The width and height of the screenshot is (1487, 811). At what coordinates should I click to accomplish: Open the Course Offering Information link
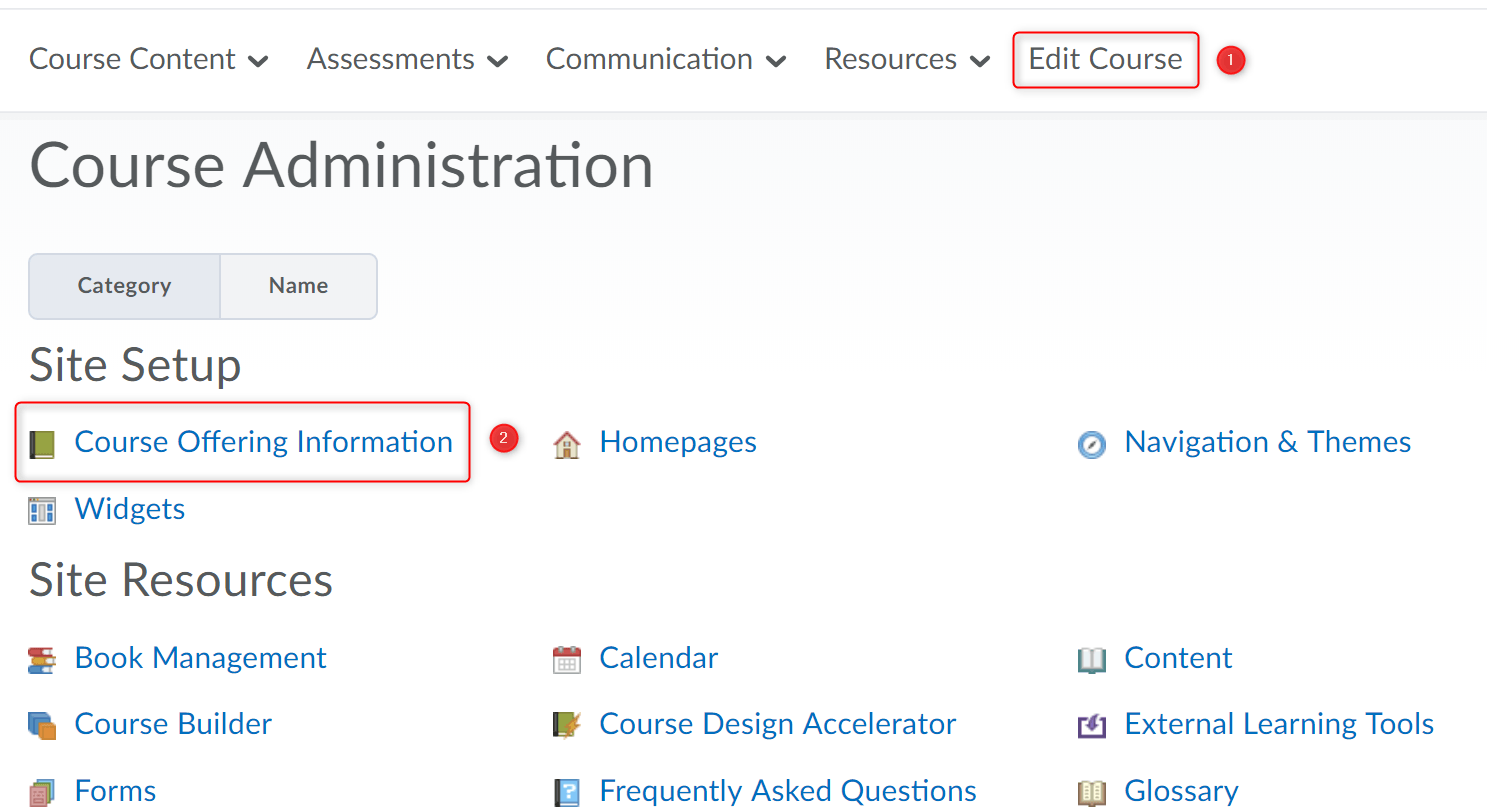pos(263,442)
